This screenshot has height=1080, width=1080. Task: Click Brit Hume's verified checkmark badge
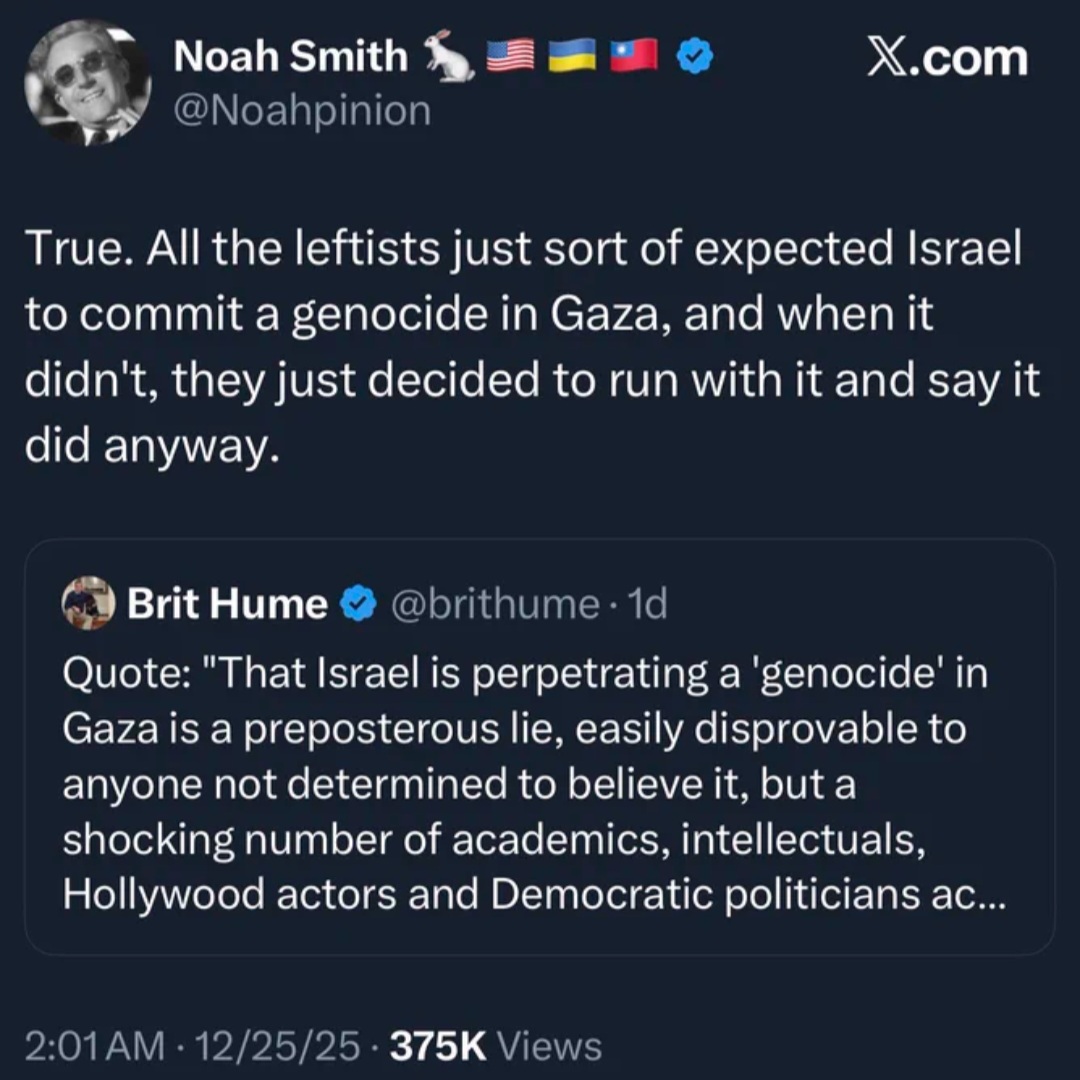point(359,604)
